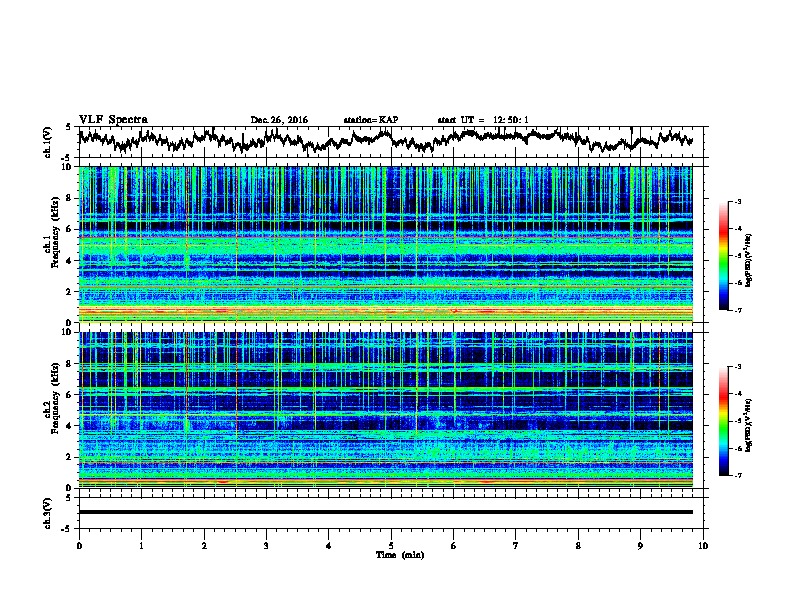The width and height of the screenshot is (792, 612).
Task: Click the "ch.1 Frequency (kHz)" axis label
Action: [x=52, y=233]
